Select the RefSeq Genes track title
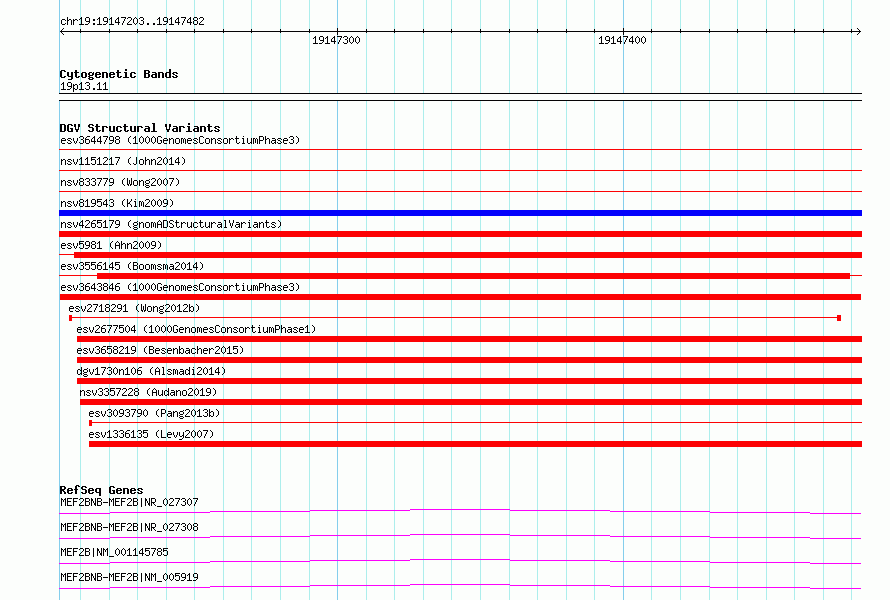The image size is (890, 600). (x=102, y=490)
